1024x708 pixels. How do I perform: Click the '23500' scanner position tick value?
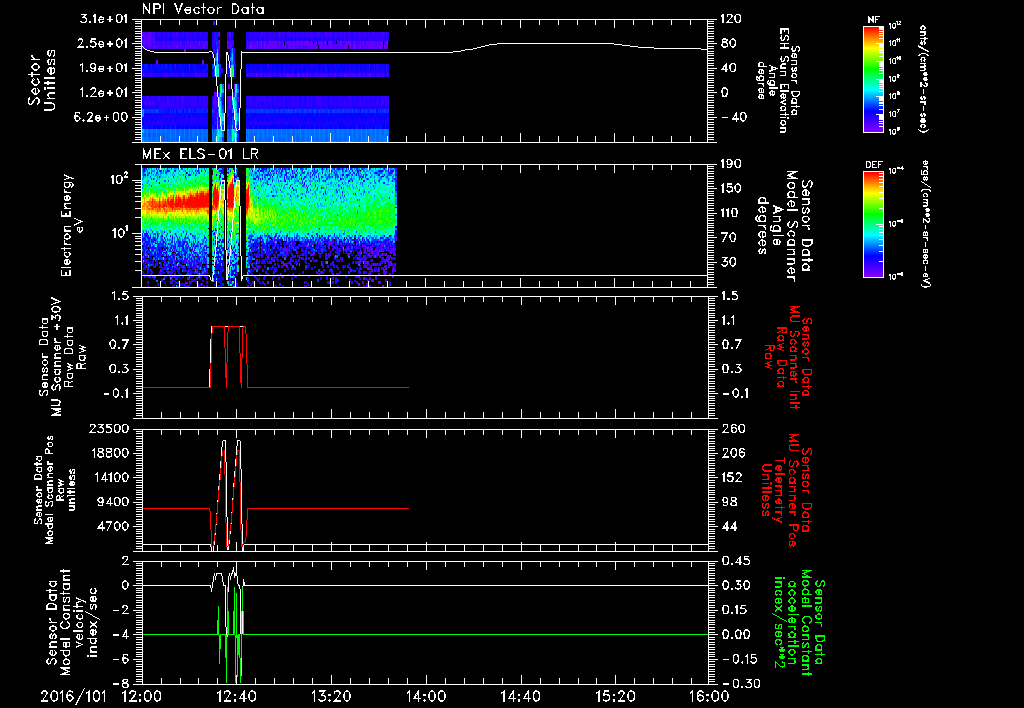[x=109, y=428]
